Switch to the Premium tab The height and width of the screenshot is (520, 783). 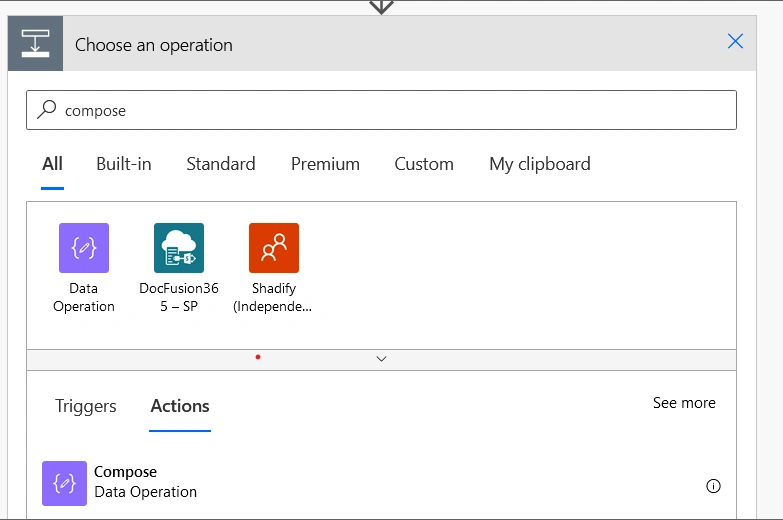pyautogui.click(x=325, y=164)
